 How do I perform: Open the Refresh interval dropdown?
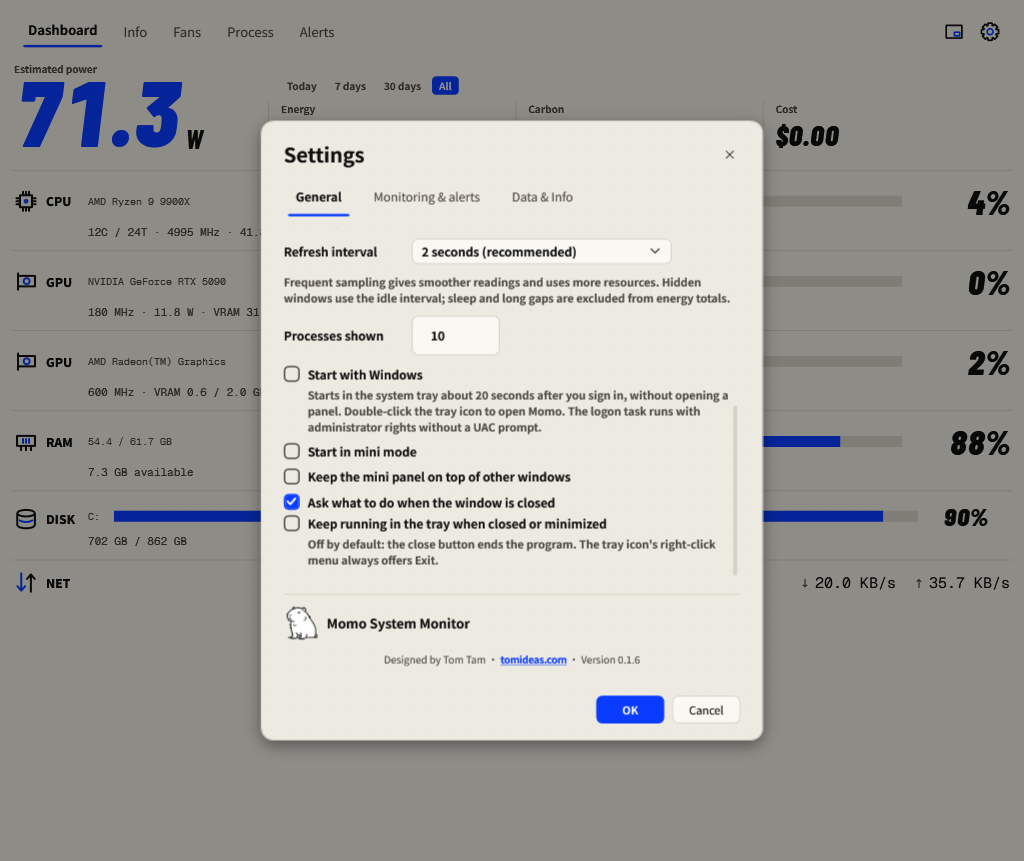[541, 252]
